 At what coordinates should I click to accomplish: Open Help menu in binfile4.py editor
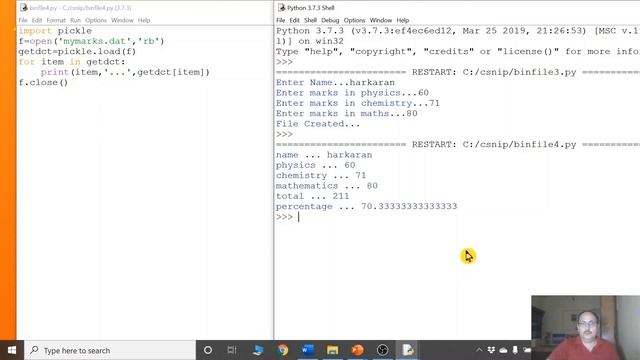pos(144,20)
